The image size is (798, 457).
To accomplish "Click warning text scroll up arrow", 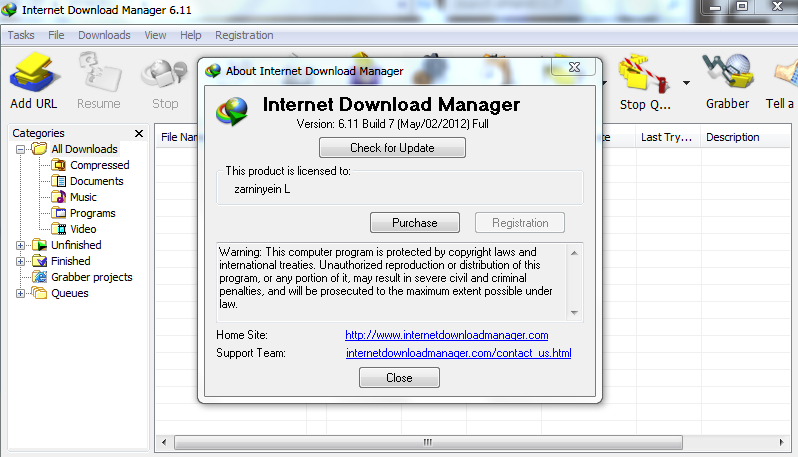I will click(574, 253).
